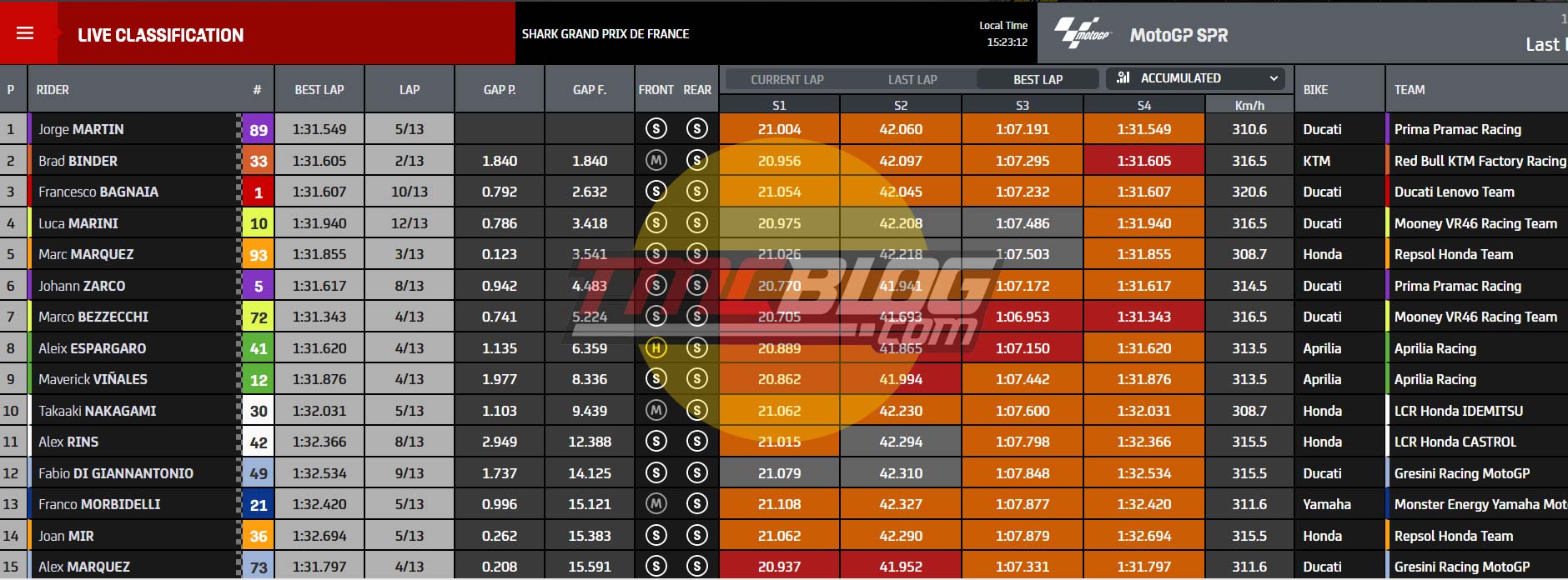
Task: Click Brad BINDER's medium front tyre icon
Action: [x=656, y=160]
